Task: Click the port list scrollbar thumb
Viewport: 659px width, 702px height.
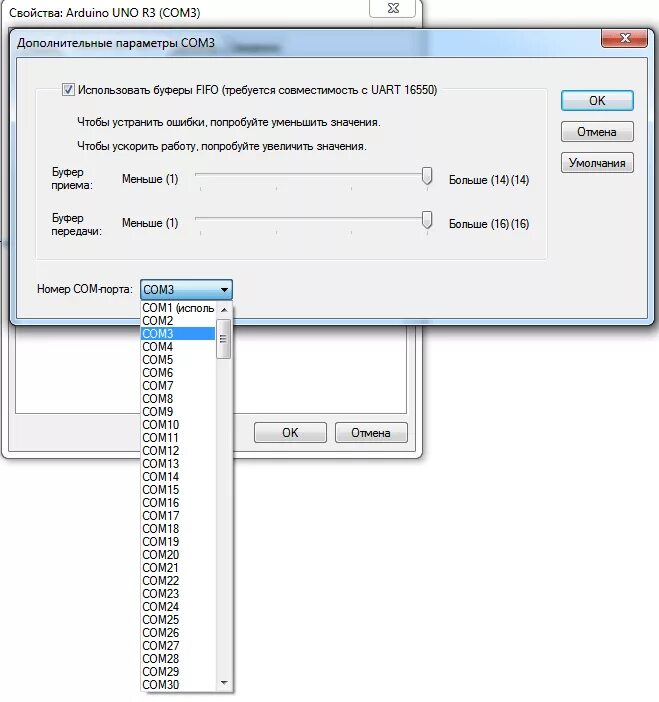Action: (223, 339)
